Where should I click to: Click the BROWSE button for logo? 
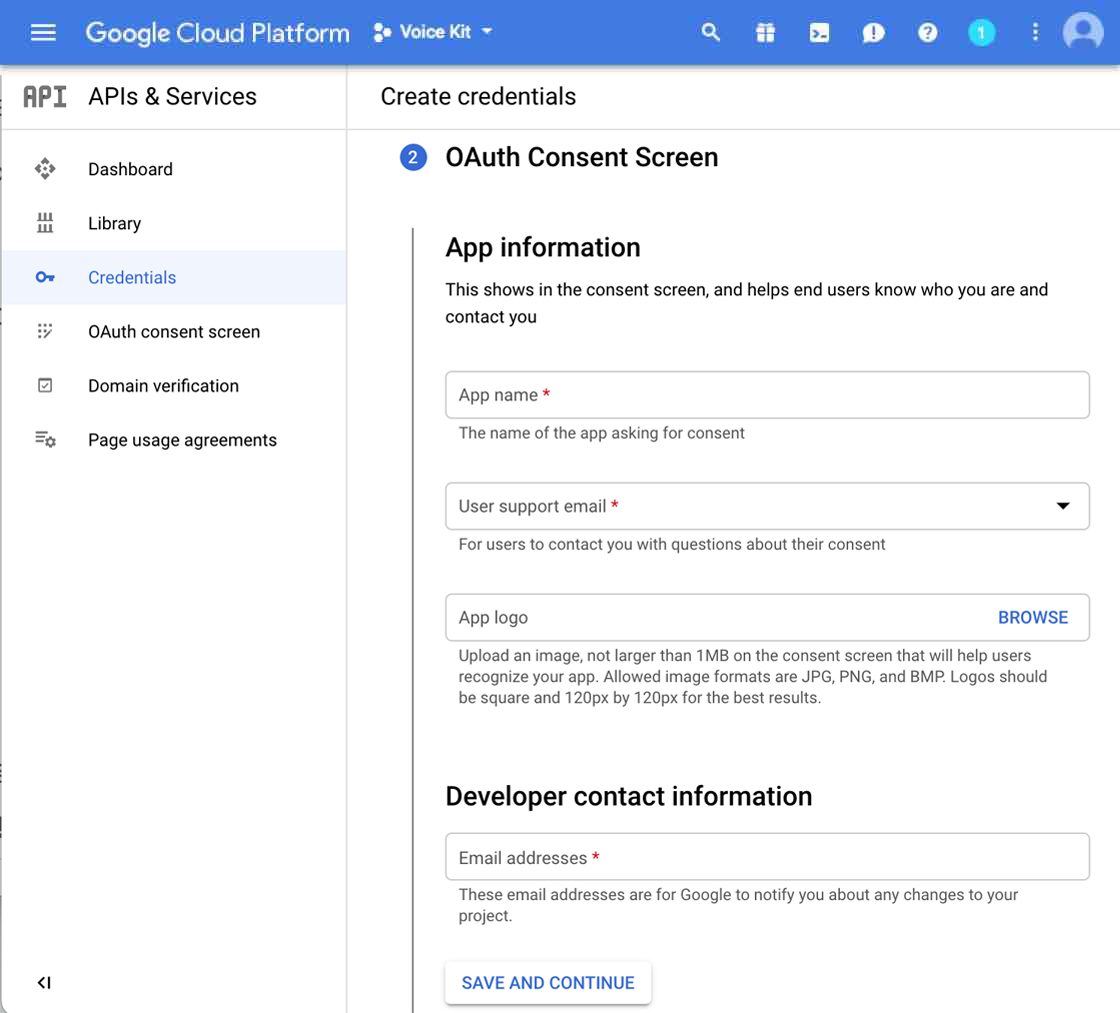tap(1033, 617)
